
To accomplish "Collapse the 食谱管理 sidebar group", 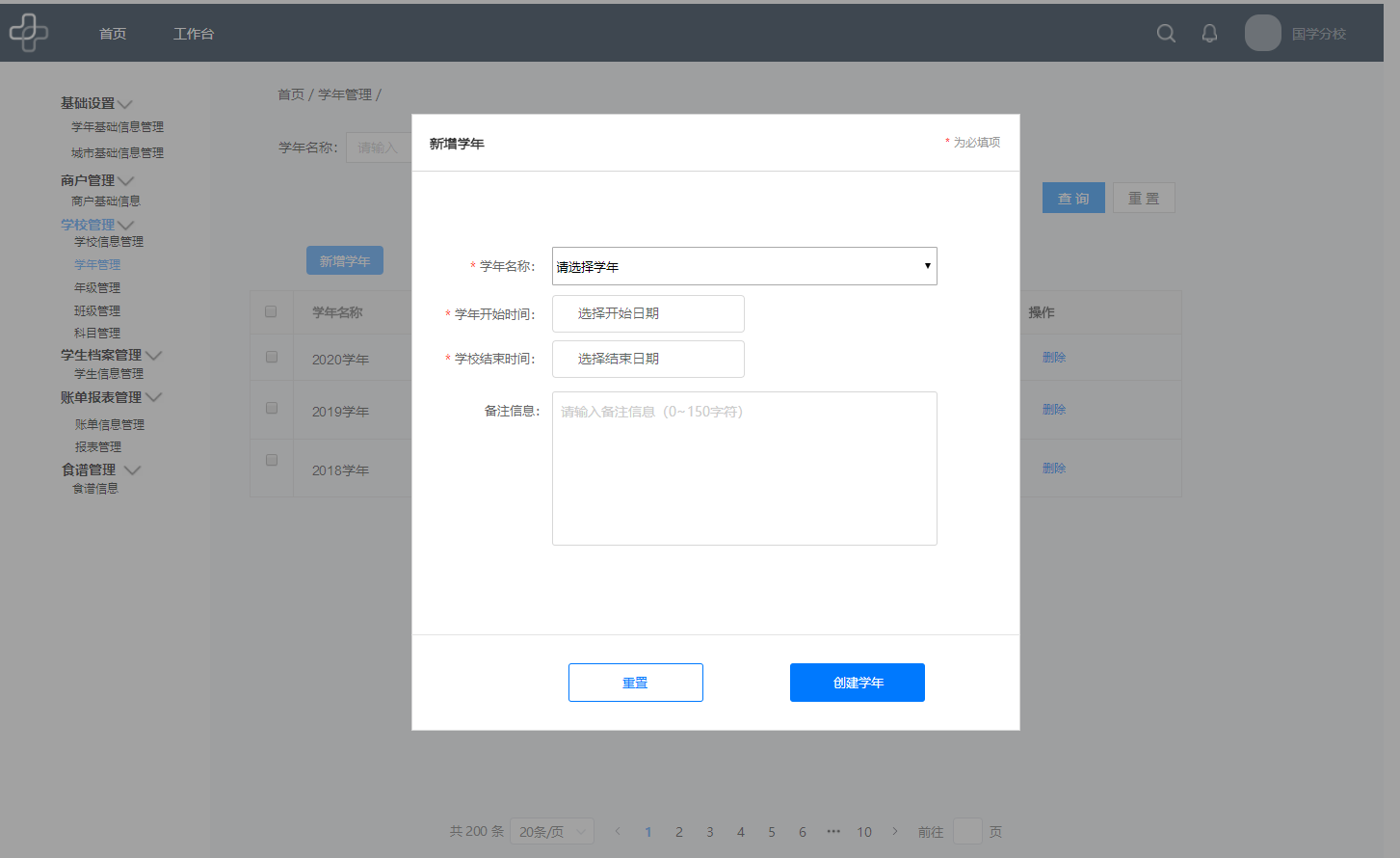I will (132, 469).
